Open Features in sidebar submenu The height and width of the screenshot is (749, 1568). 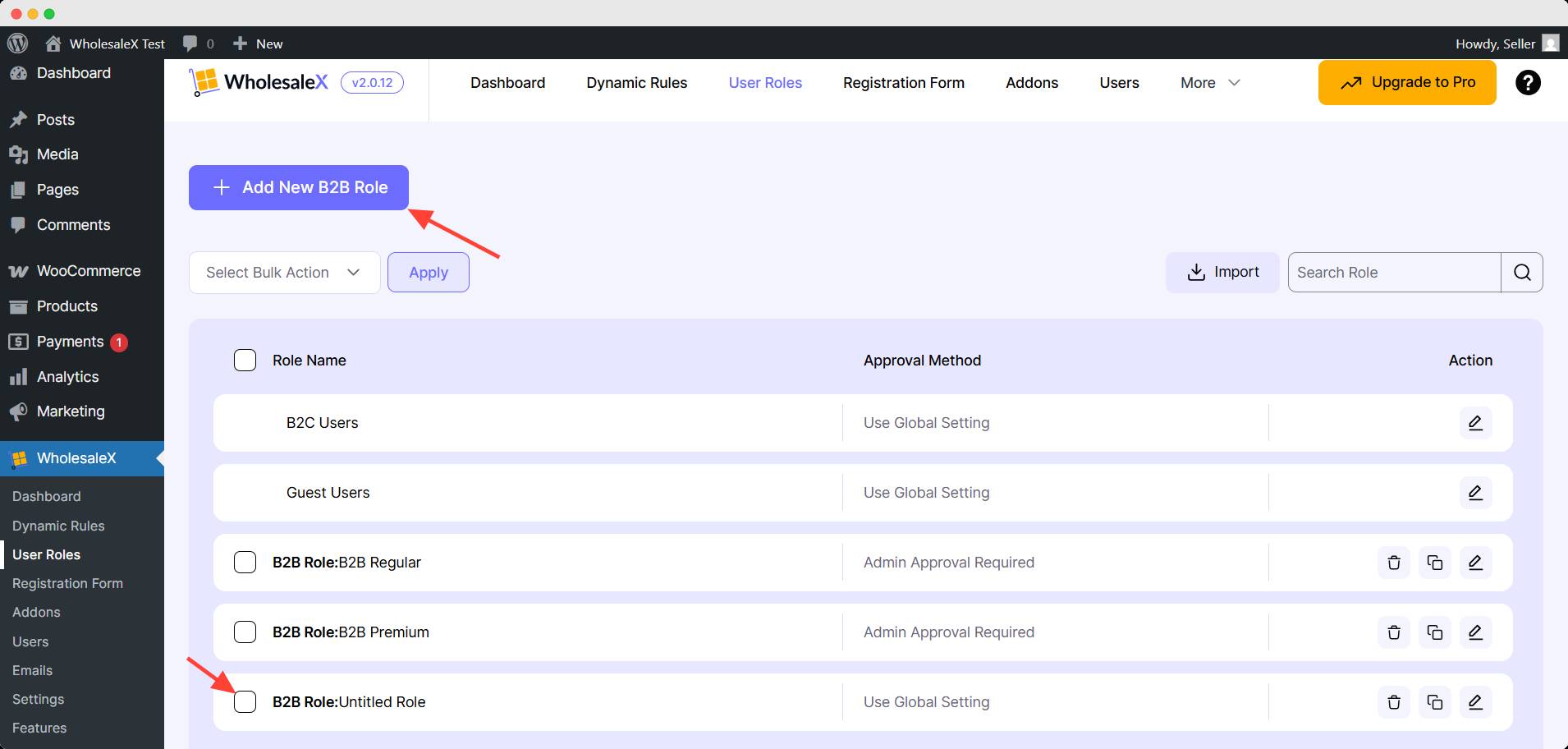(x=39, y=728)
